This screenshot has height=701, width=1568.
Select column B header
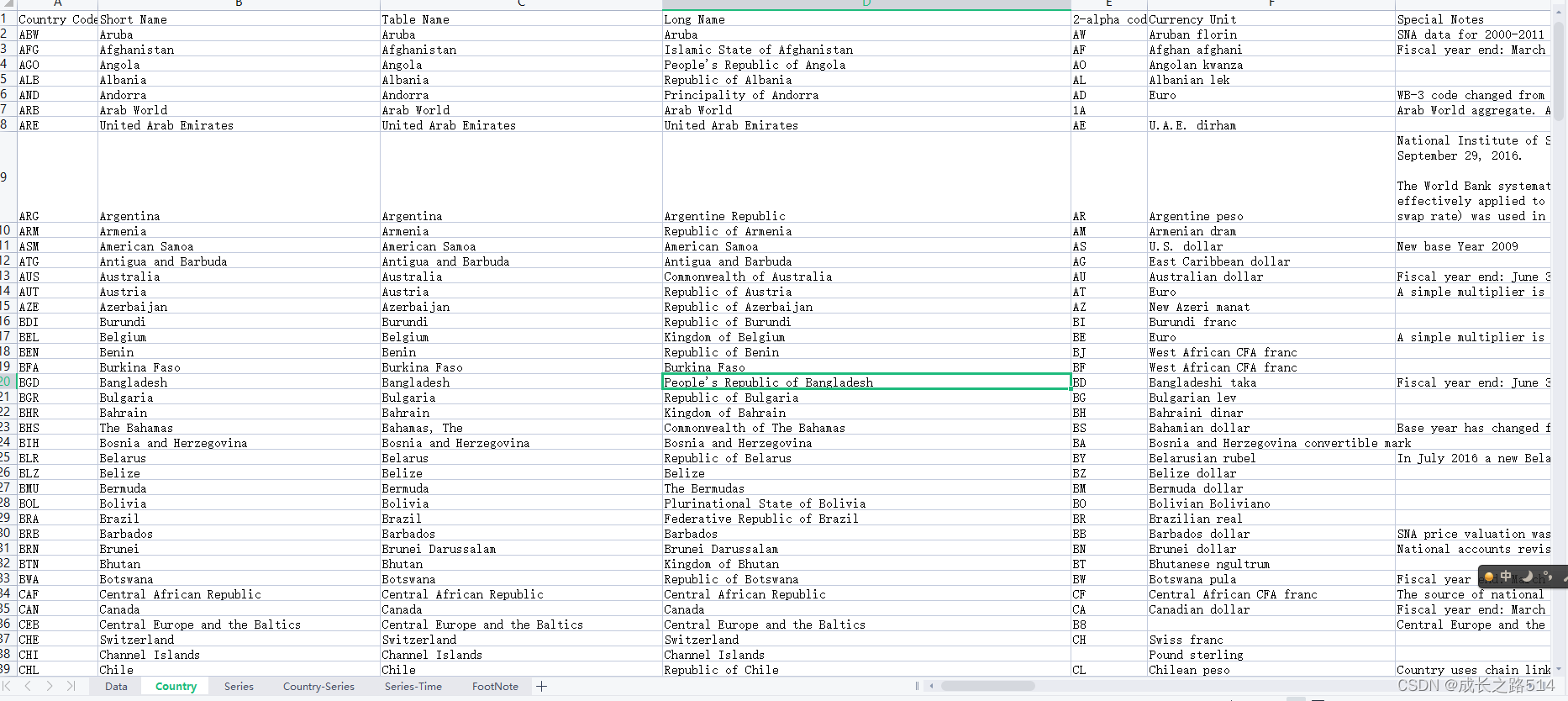point(239,4)
